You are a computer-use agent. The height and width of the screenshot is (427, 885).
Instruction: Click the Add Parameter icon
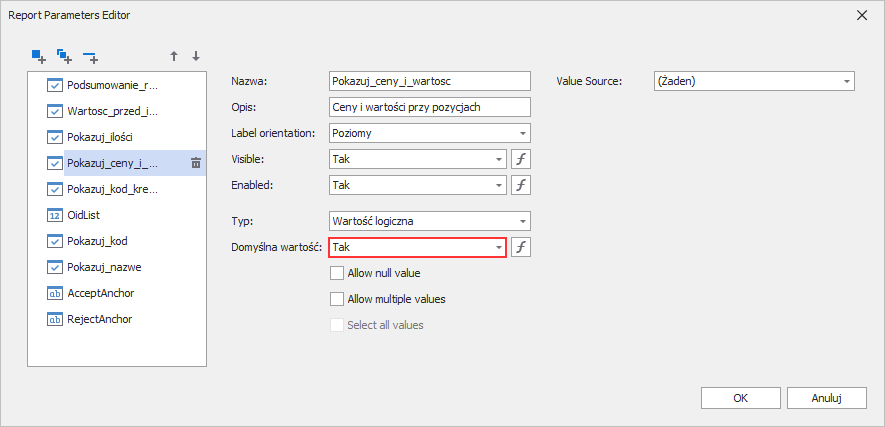pos(39,56)
